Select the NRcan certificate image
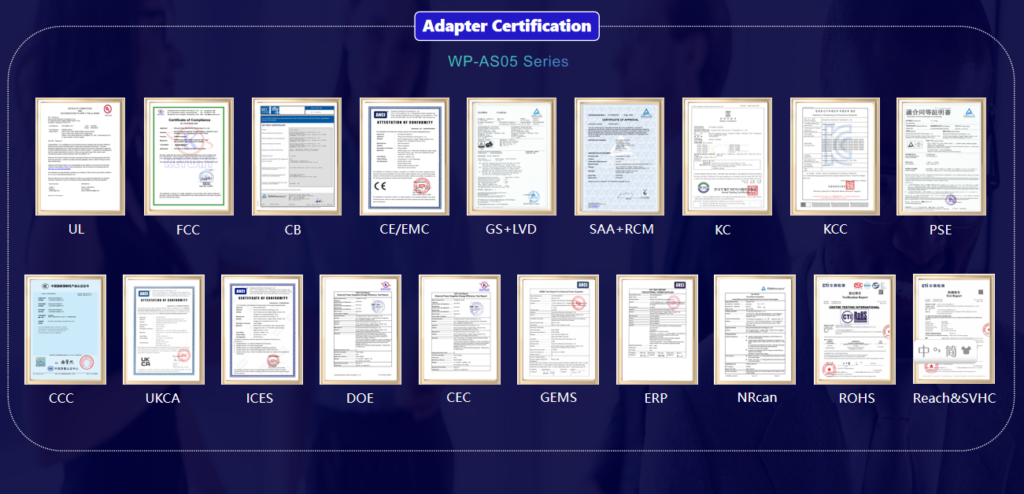The width and height of the screenshot is (1024, 494). click(756, 330)
